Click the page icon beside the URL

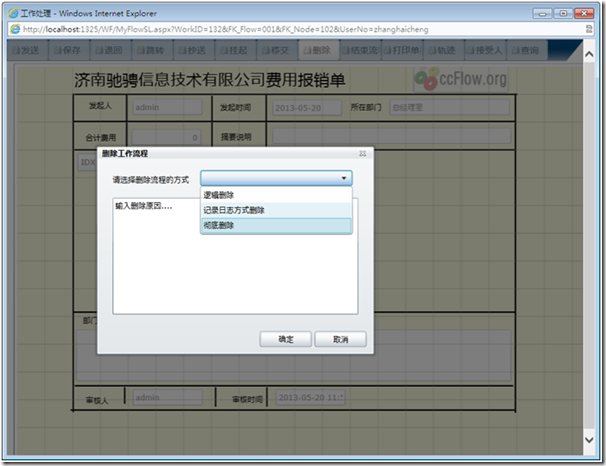point(15,29)
